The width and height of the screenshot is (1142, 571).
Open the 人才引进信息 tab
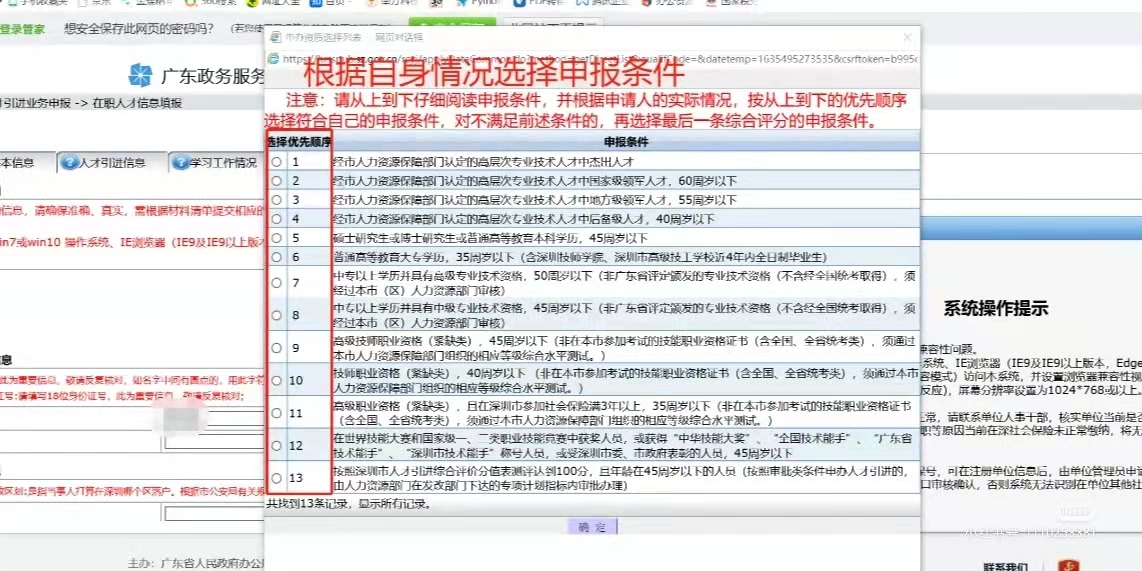(x=112, y=162)
